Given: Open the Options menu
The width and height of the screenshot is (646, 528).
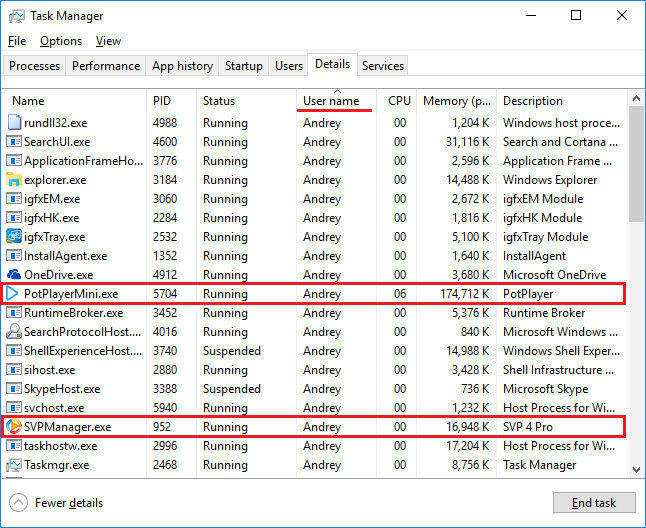Looking at the screenshot, I should pyautogui.click(x=61, y=41).
